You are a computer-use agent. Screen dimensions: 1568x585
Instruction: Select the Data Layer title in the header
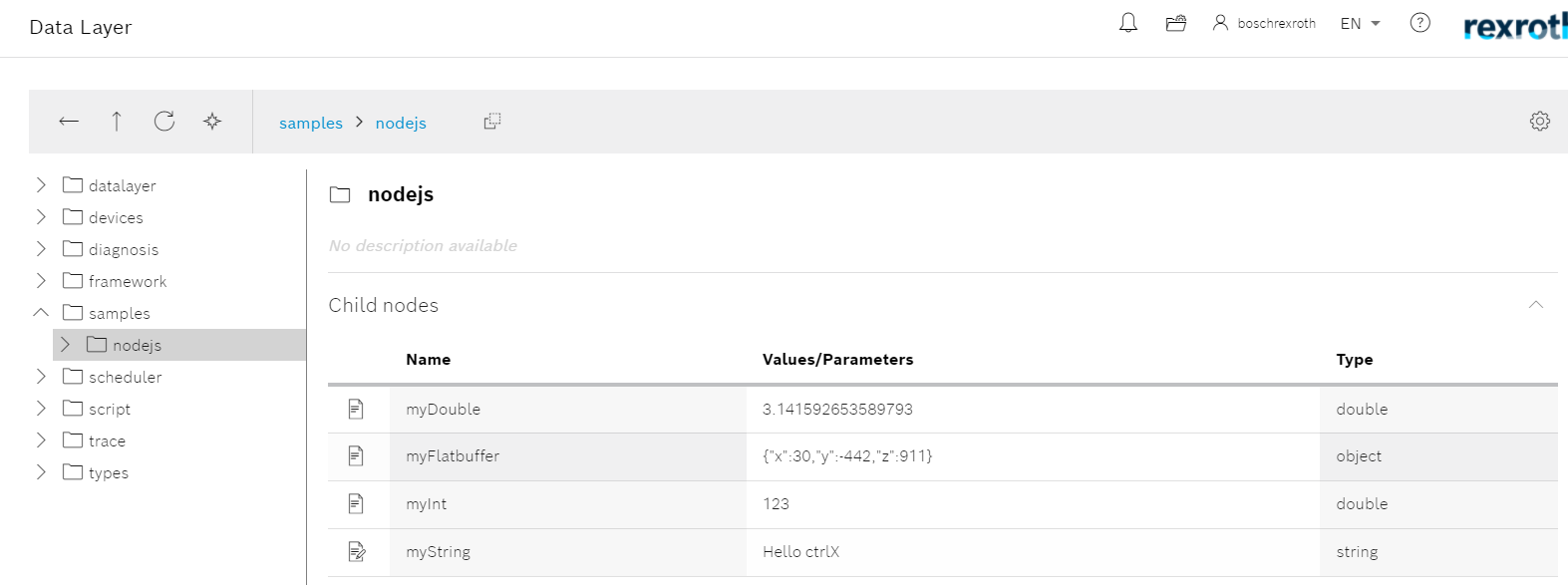point(80,27)
